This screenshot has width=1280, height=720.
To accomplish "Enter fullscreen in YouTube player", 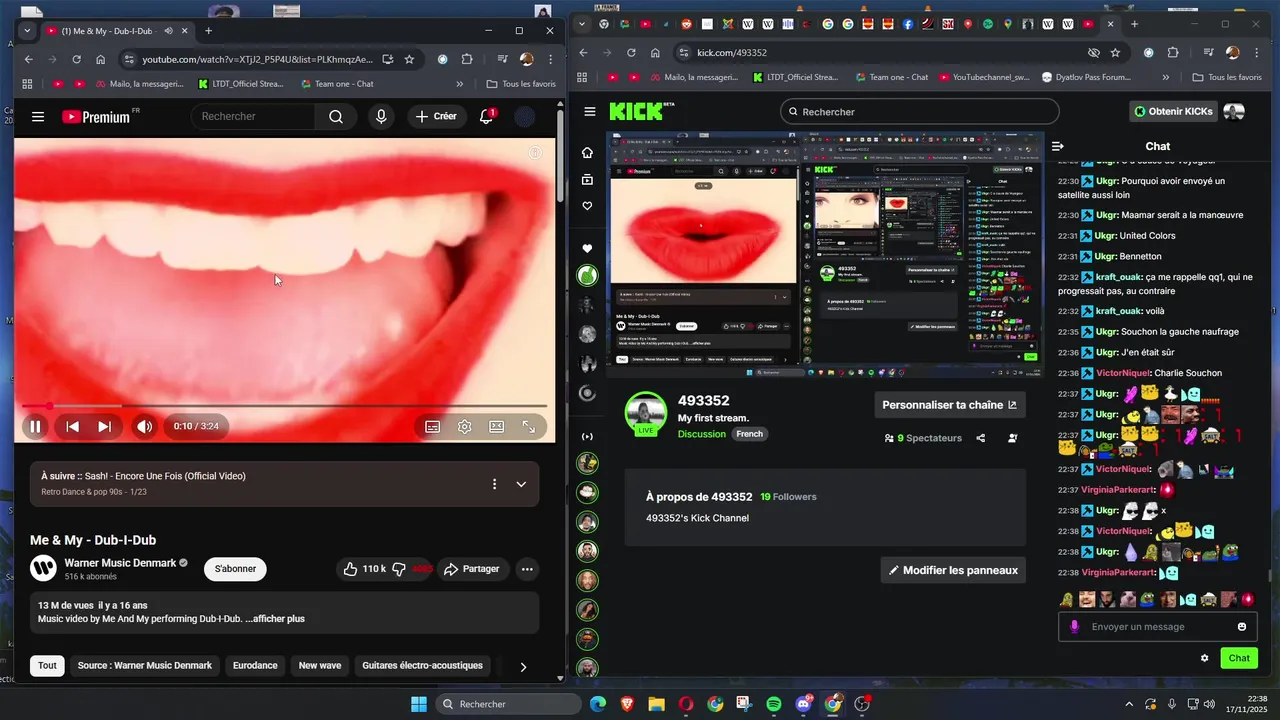I will [x=528, y=426].
